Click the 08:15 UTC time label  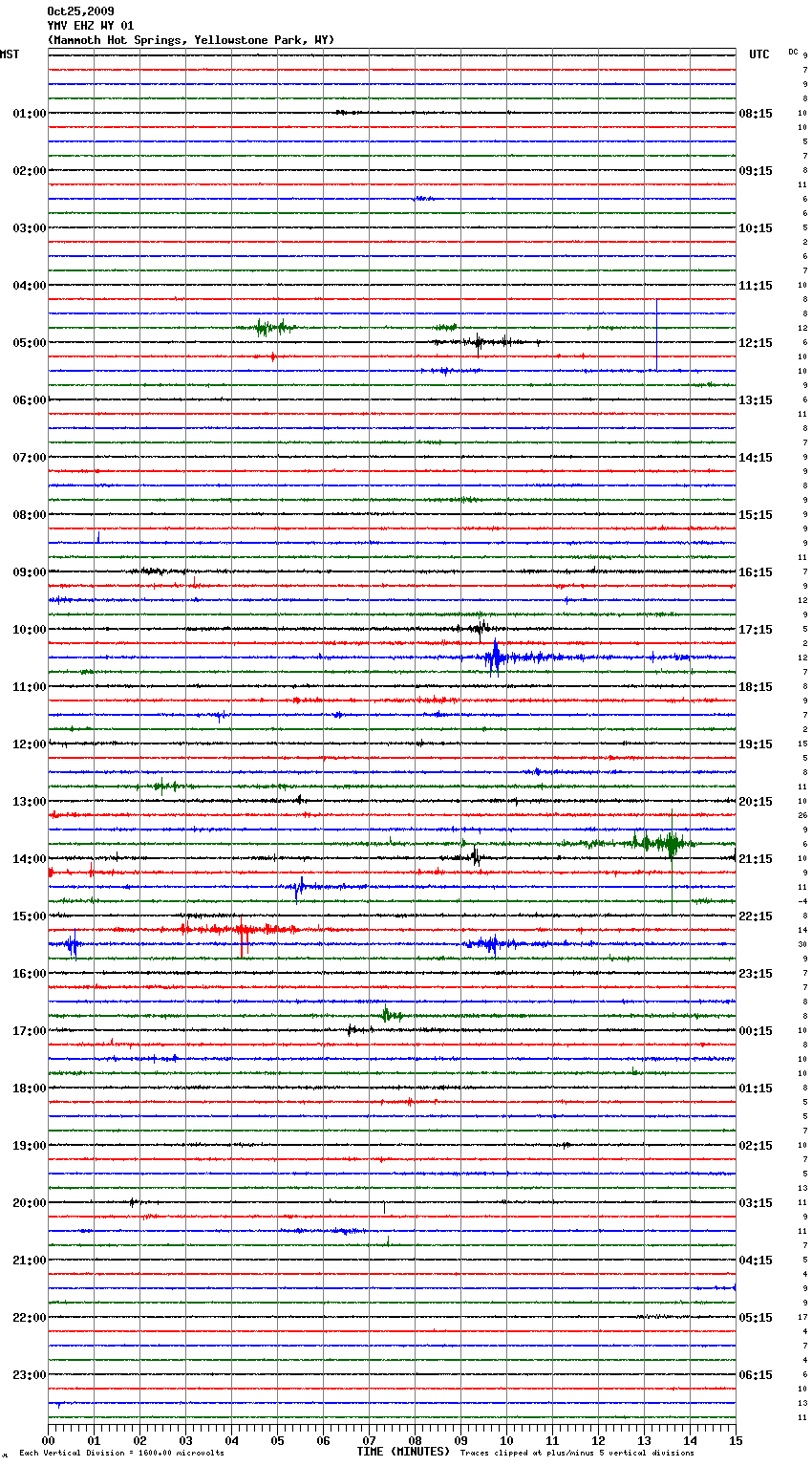pos(756,114)
